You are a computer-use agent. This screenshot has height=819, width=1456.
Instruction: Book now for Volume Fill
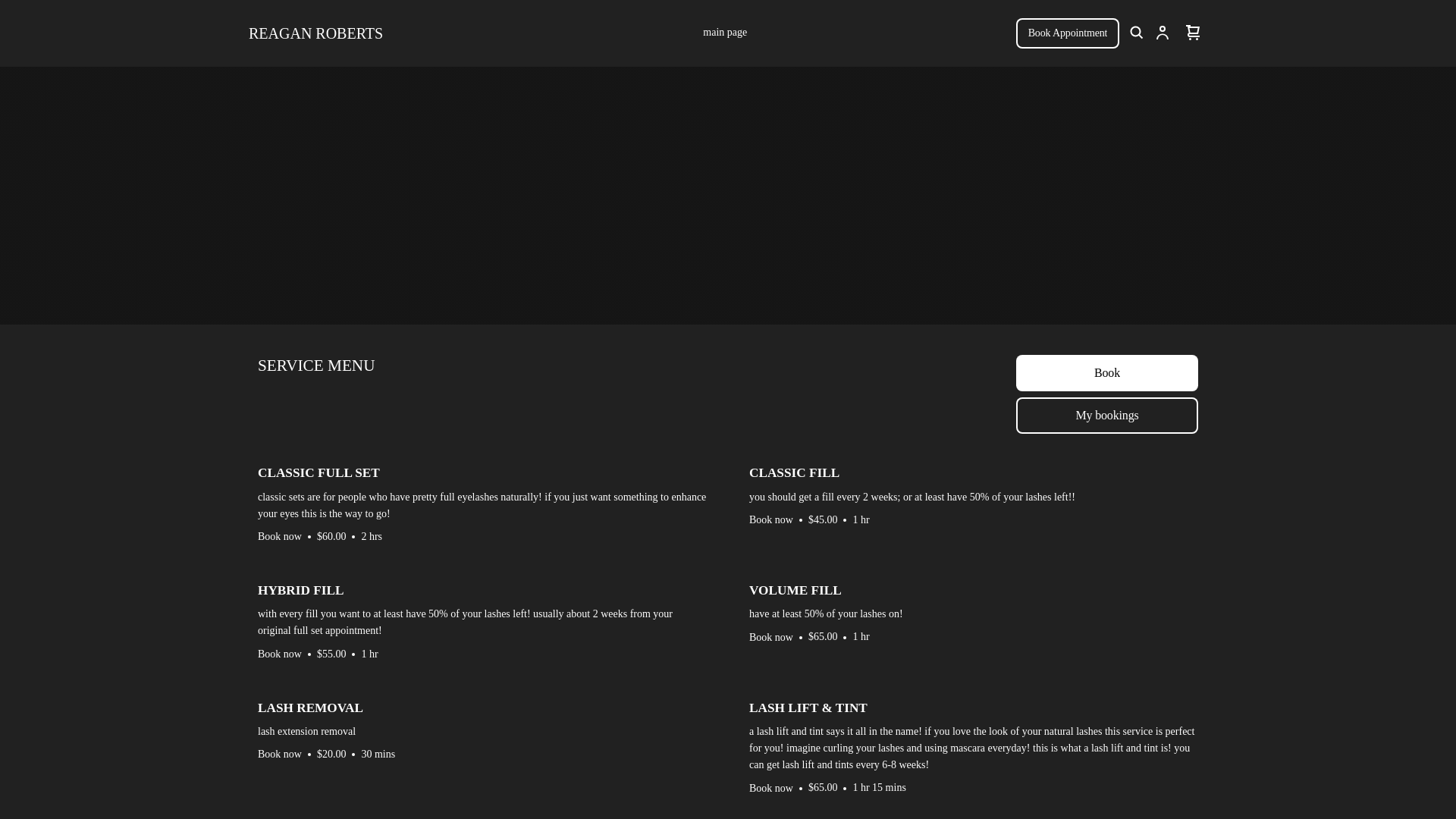771,638
